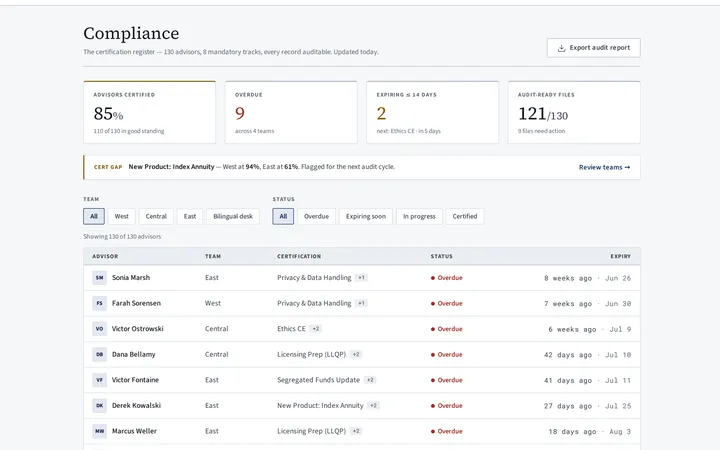Viewport: 720px width, 450px height.
Task: Show Certified status advisors
Action: (x=465, y=216)
